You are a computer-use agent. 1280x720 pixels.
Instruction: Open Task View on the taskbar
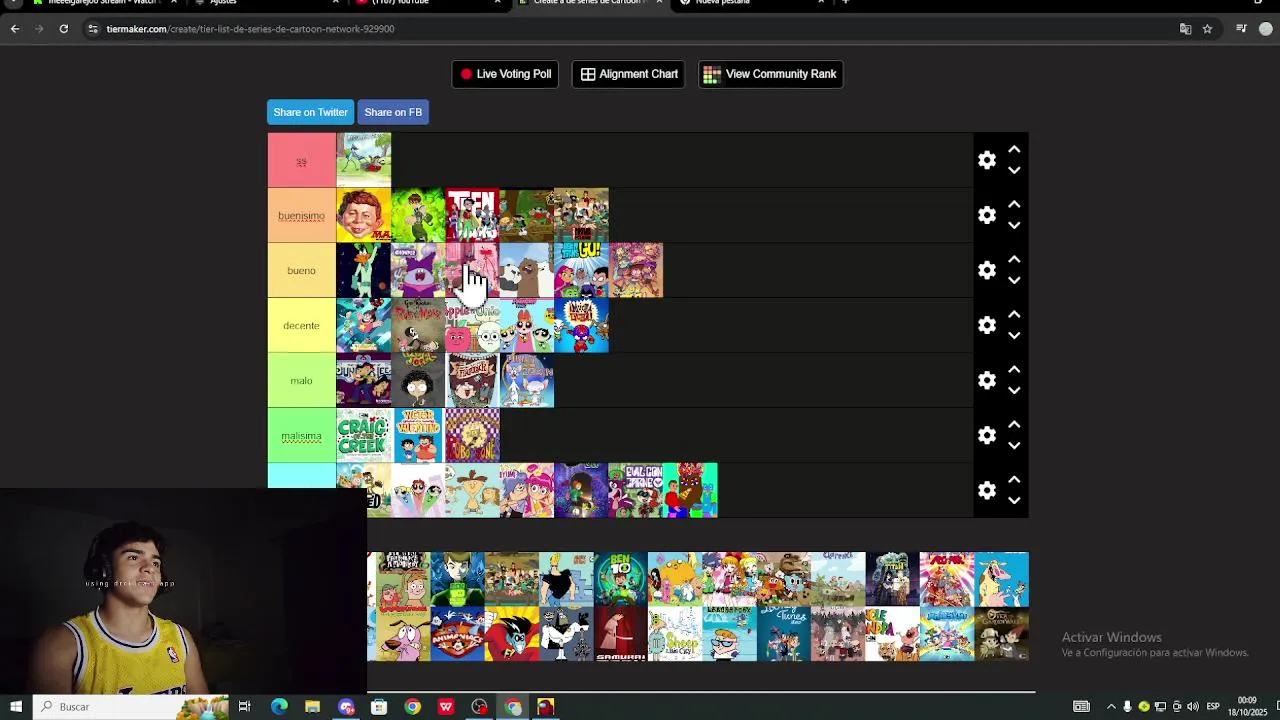pyautogui.click(x=245, y=707)
